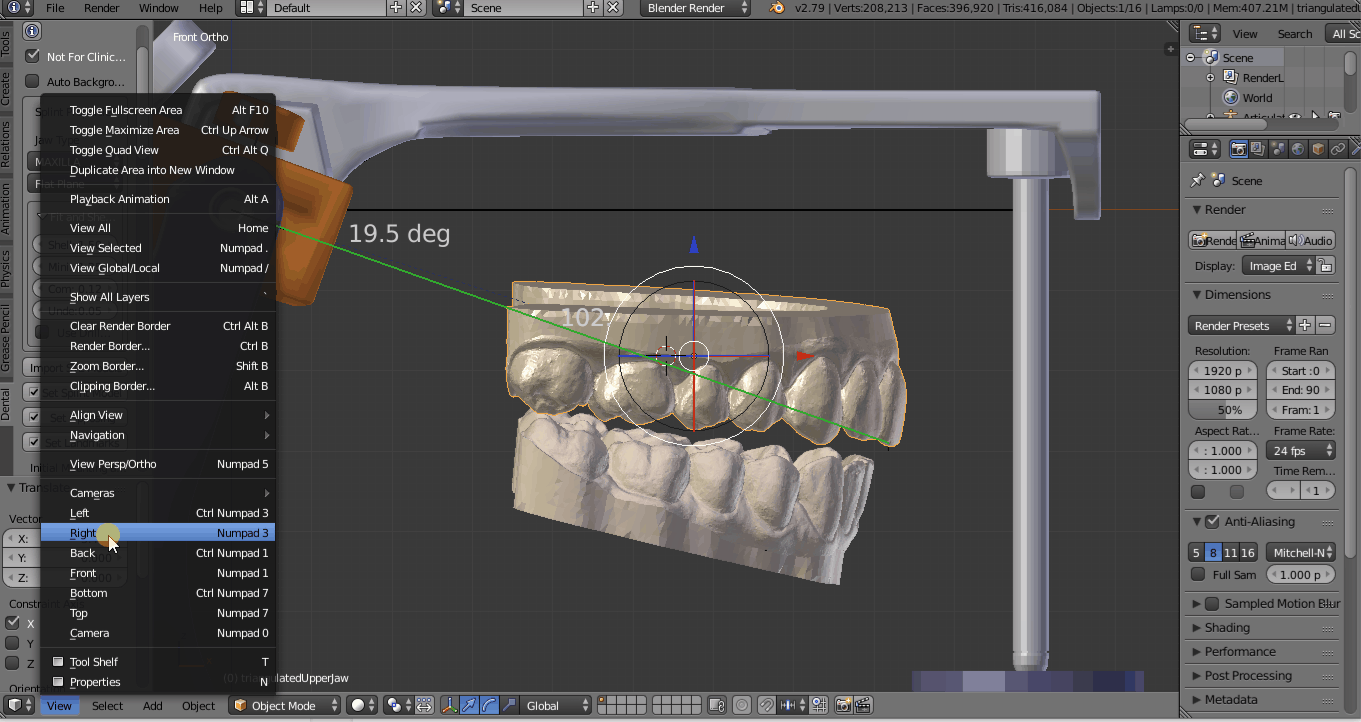Toggle the snap magnet icon

coord(766,705)
